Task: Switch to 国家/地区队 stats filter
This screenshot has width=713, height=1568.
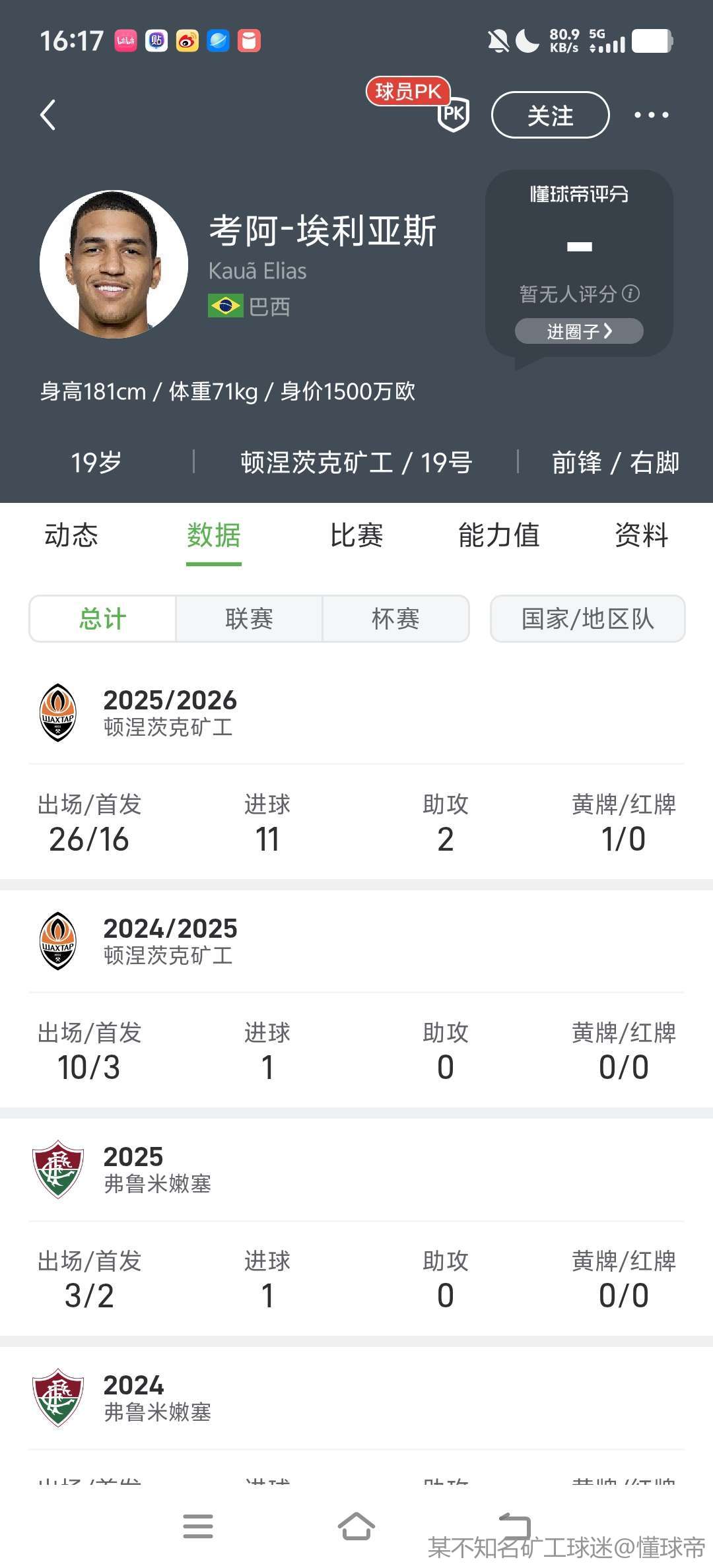Action: (588, 619)
